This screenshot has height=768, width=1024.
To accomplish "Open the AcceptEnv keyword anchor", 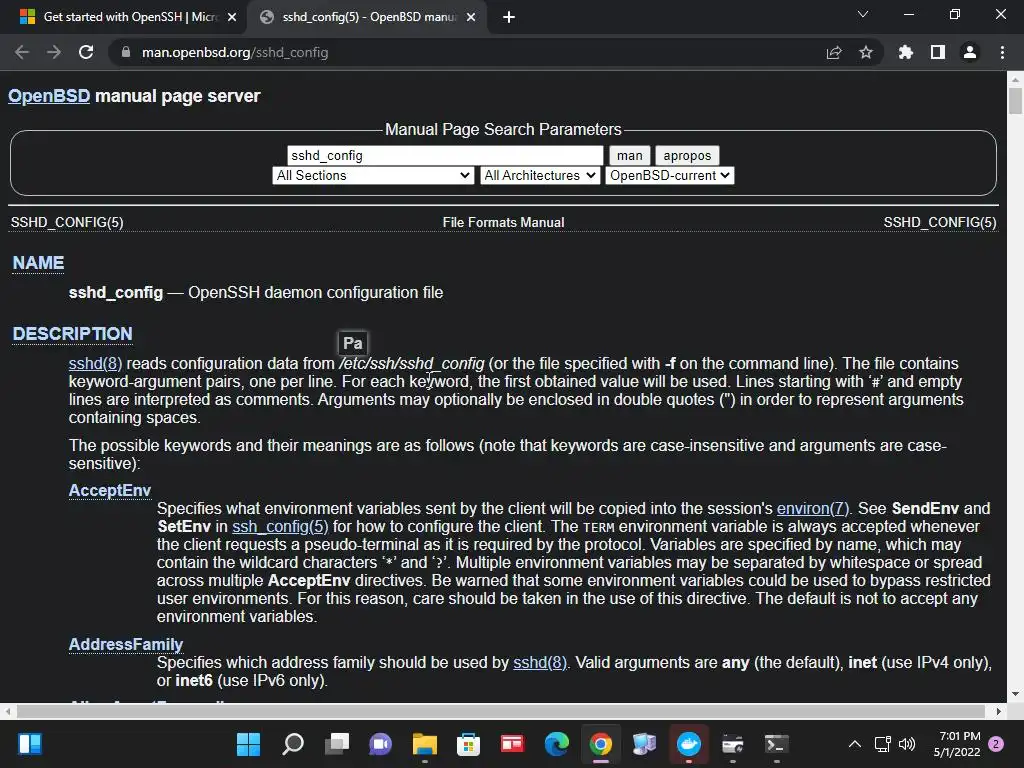I will [x=110, y=490].
